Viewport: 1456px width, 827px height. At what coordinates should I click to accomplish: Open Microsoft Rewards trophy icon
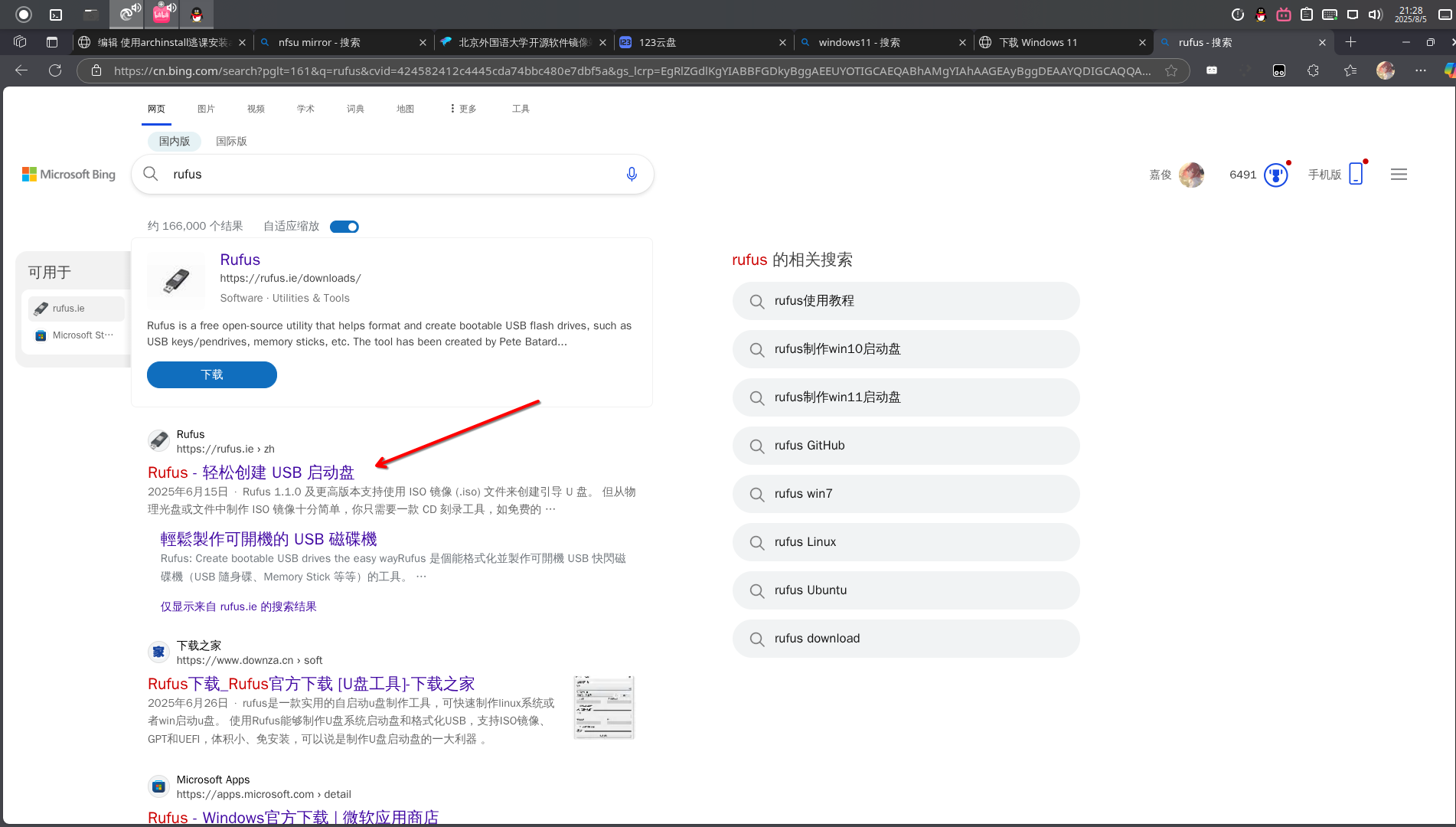click(1276, 175)
